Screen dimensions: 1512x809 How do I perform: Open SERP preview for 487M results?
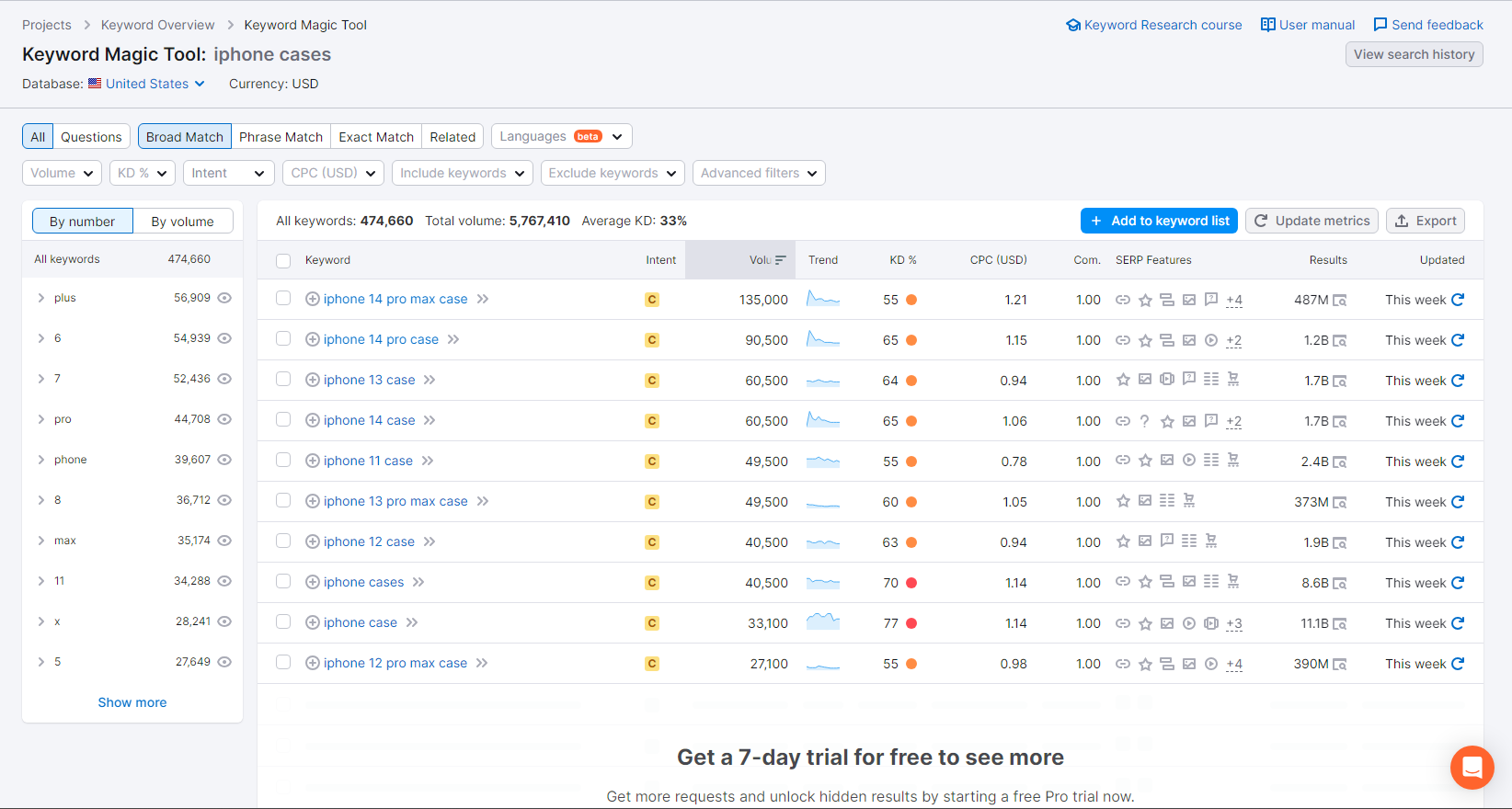point(1340,300)
